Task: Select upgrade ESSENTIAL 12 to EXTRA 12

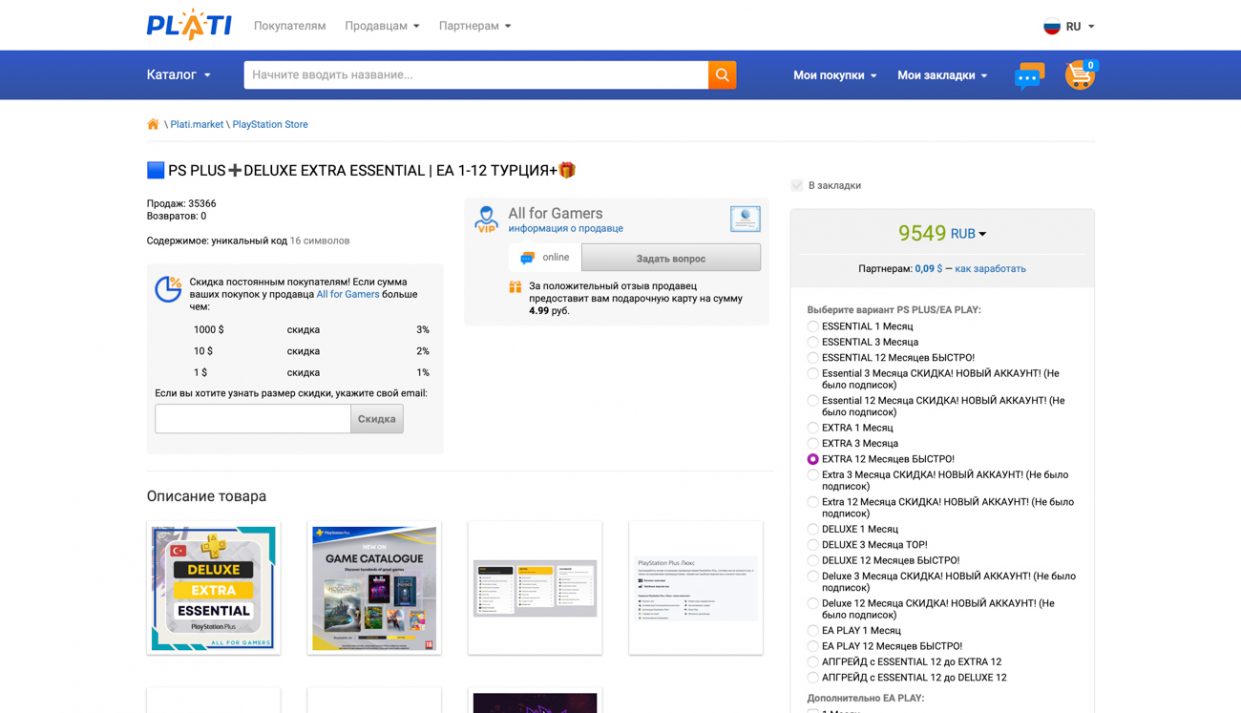Action: (813, 662)
